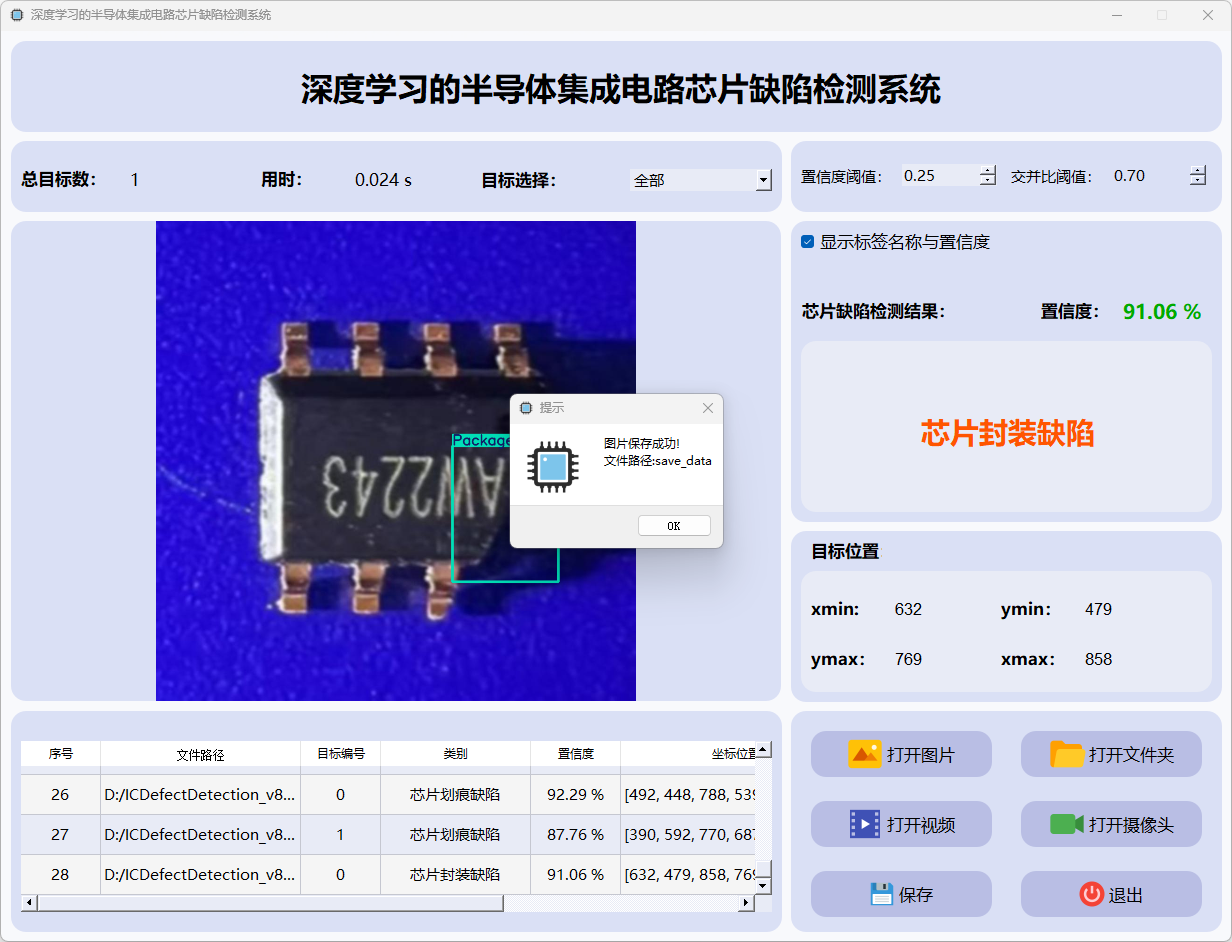The width and height of the screenshot is (1232, 942).
Task: Click the video film icon
Action: (864, 824)
